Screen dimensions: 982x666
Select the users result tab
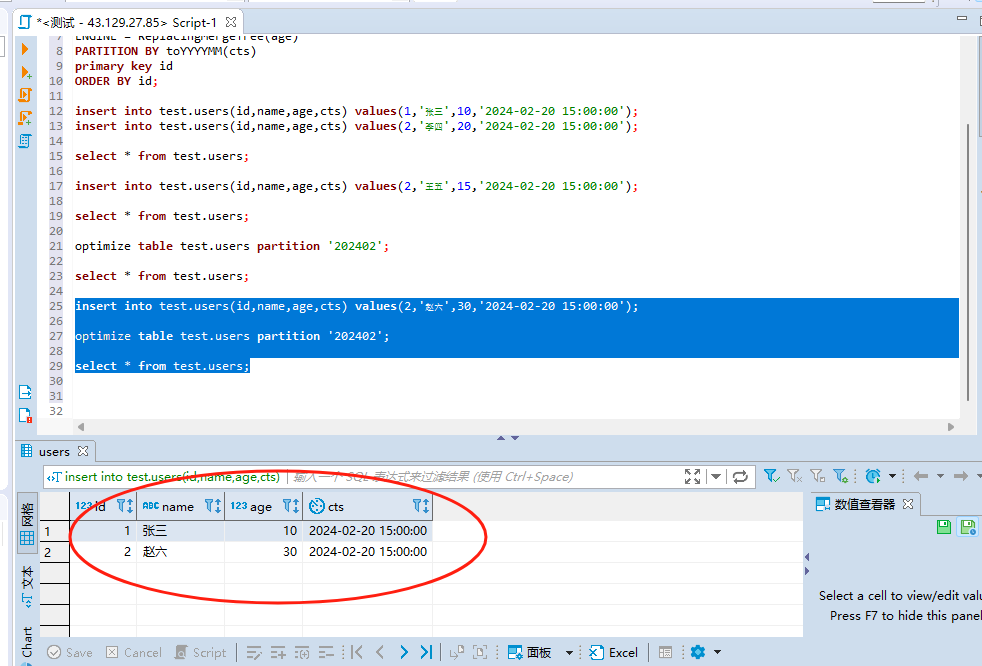coord(54,451)
